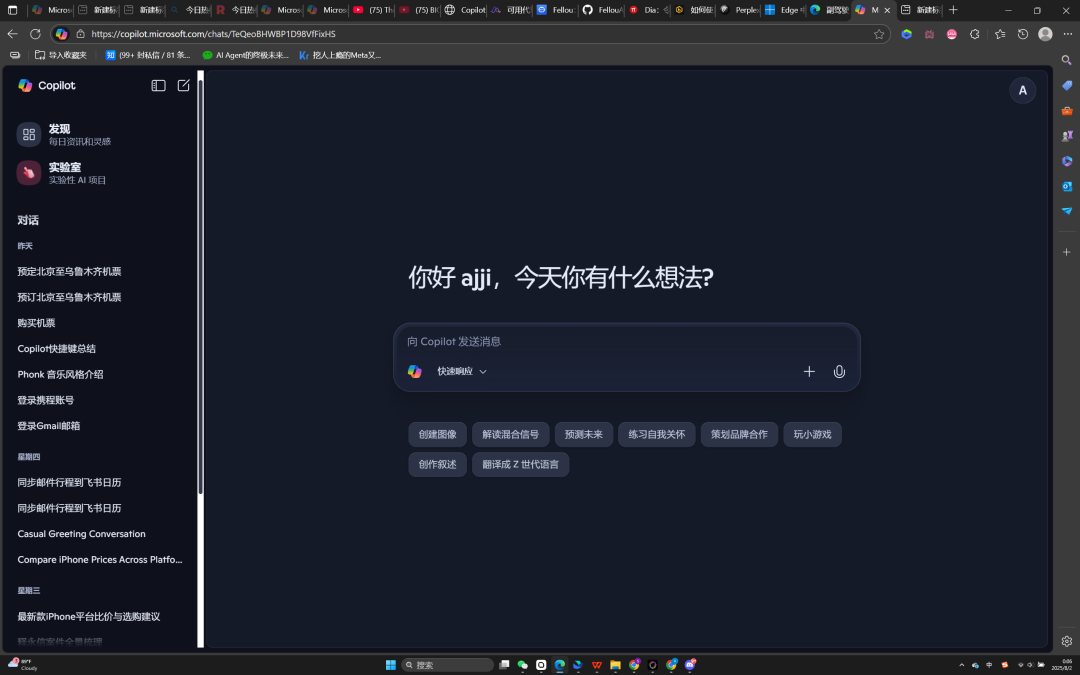Activate voice input with the microphone icon
Viewport: 1080px width, 675px height.
click(838, 371)
